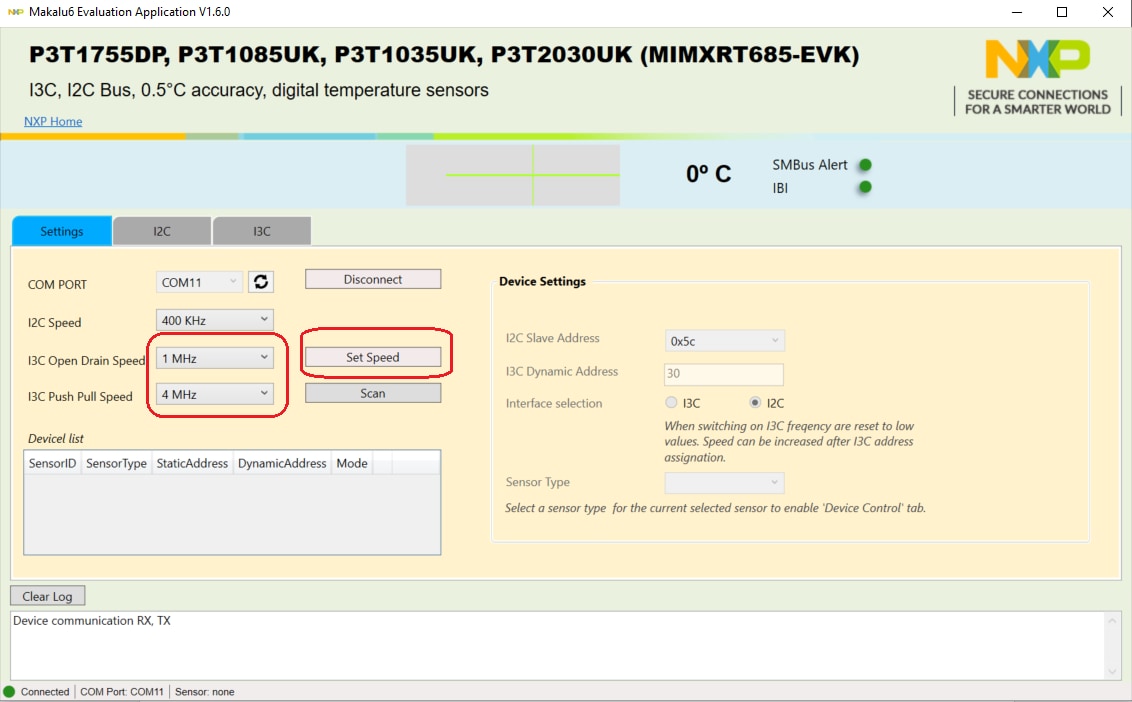
Task: Open the I2C Slave Address dropdown
Action: [724, 341]
